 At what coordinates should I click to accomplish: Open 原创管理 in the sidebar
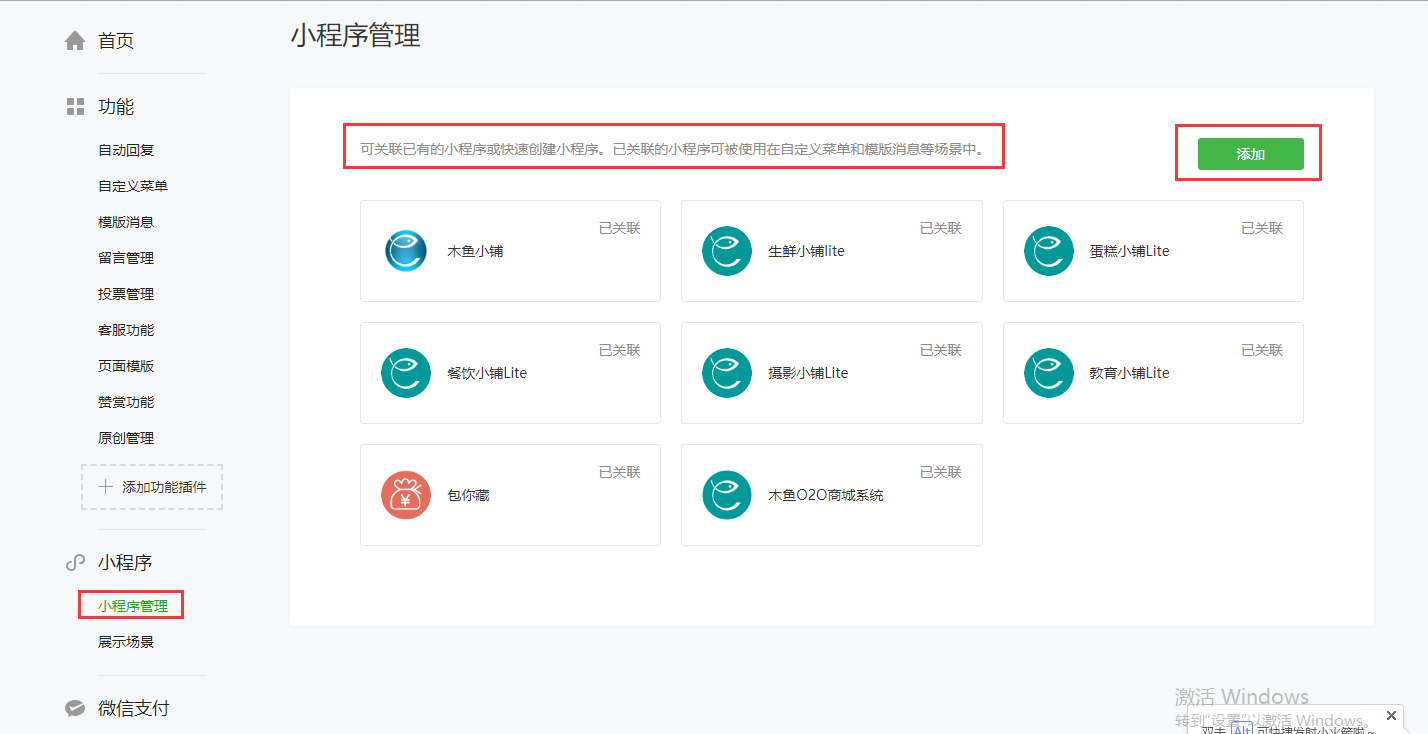point(126,438)
